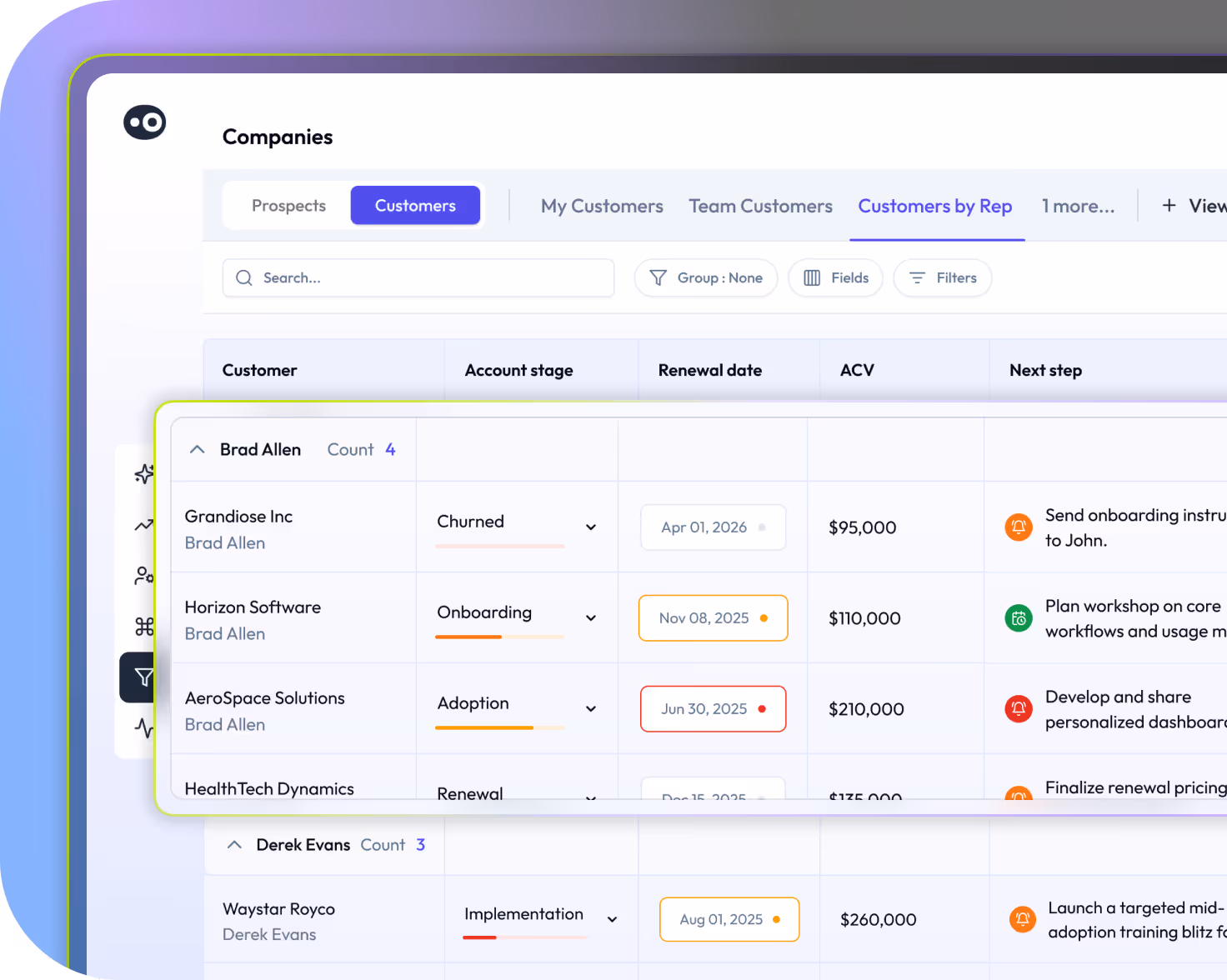Click the user settings icon in the sidebar

point(143,576)
